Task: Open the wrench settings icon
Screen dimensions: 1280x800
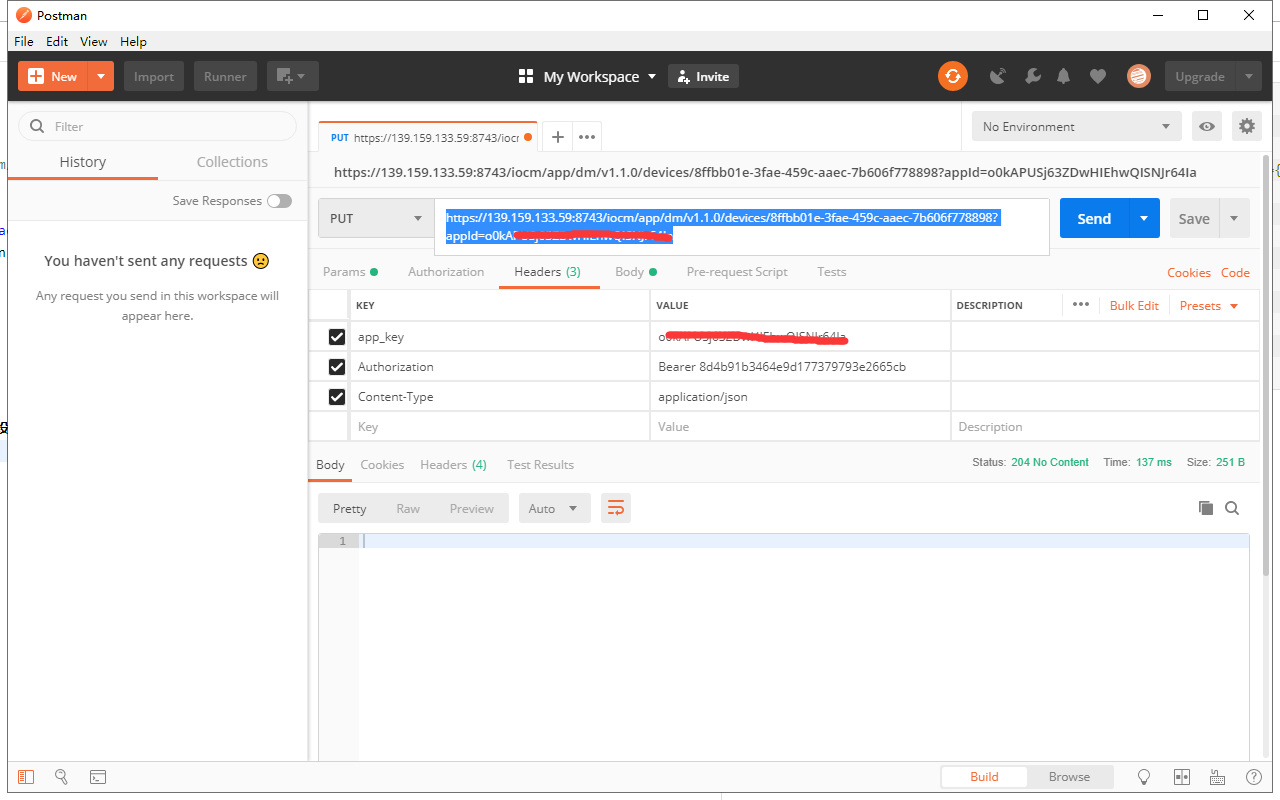Action: click(1033, 76)
